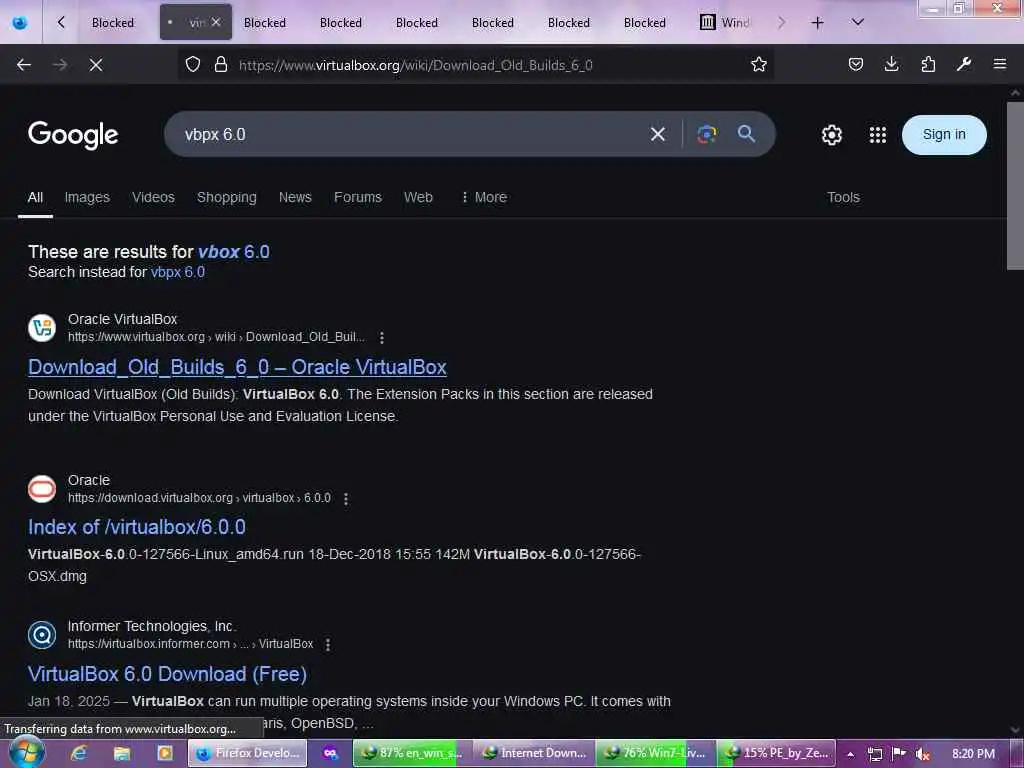Click the page vertical scrollbar thumb
The width and height of the screenshot is (1024, 768).
[x=1016, y=185]
